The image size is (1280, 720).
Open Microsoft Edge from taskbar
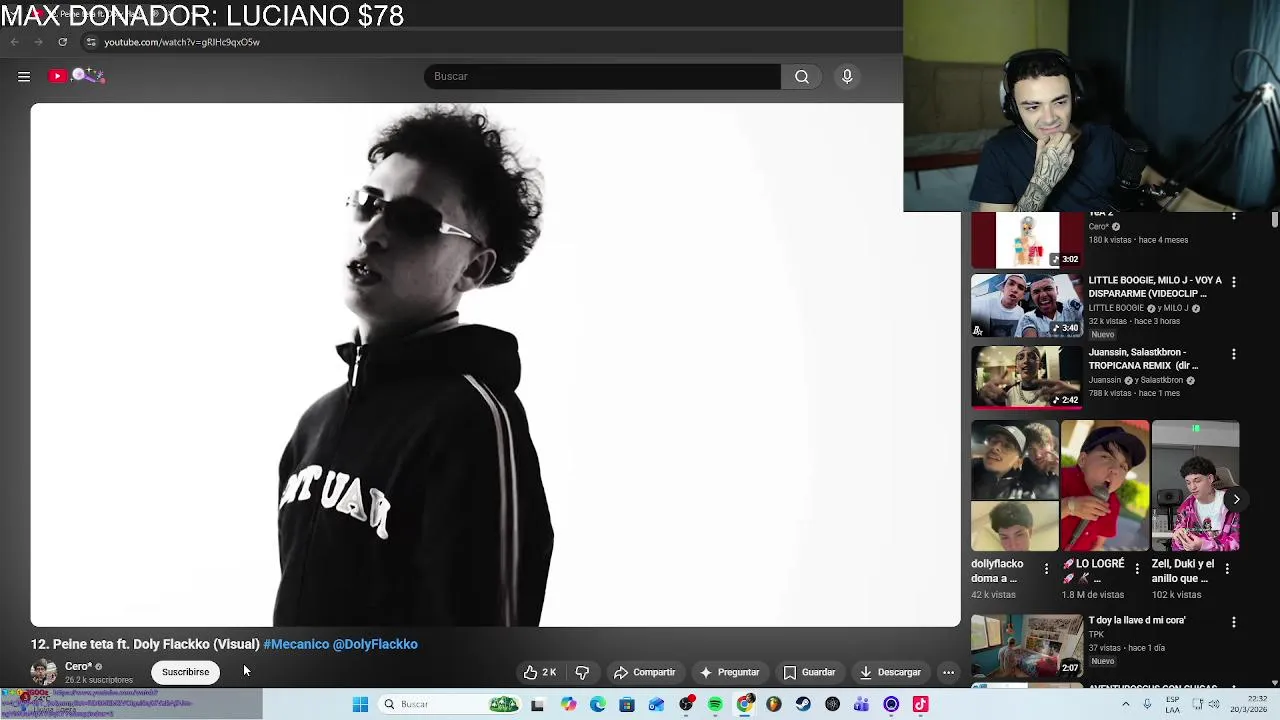click(598, 704)
